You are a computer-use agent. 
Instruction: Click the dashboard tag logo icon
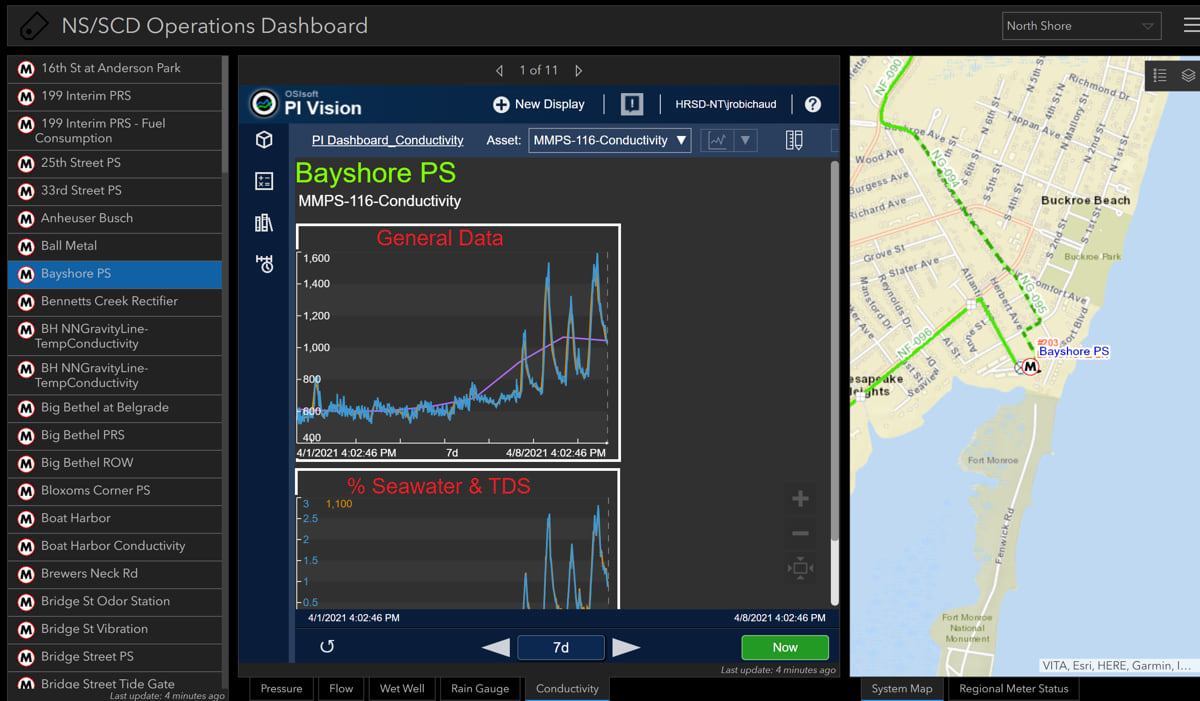[x=34, y=25]
